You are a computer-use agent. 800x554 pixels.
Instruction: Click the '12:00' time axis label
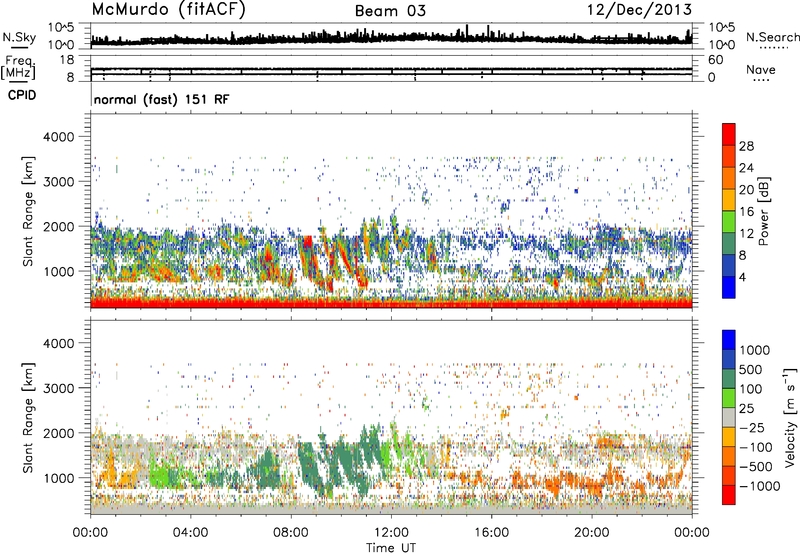pos(391,533)
